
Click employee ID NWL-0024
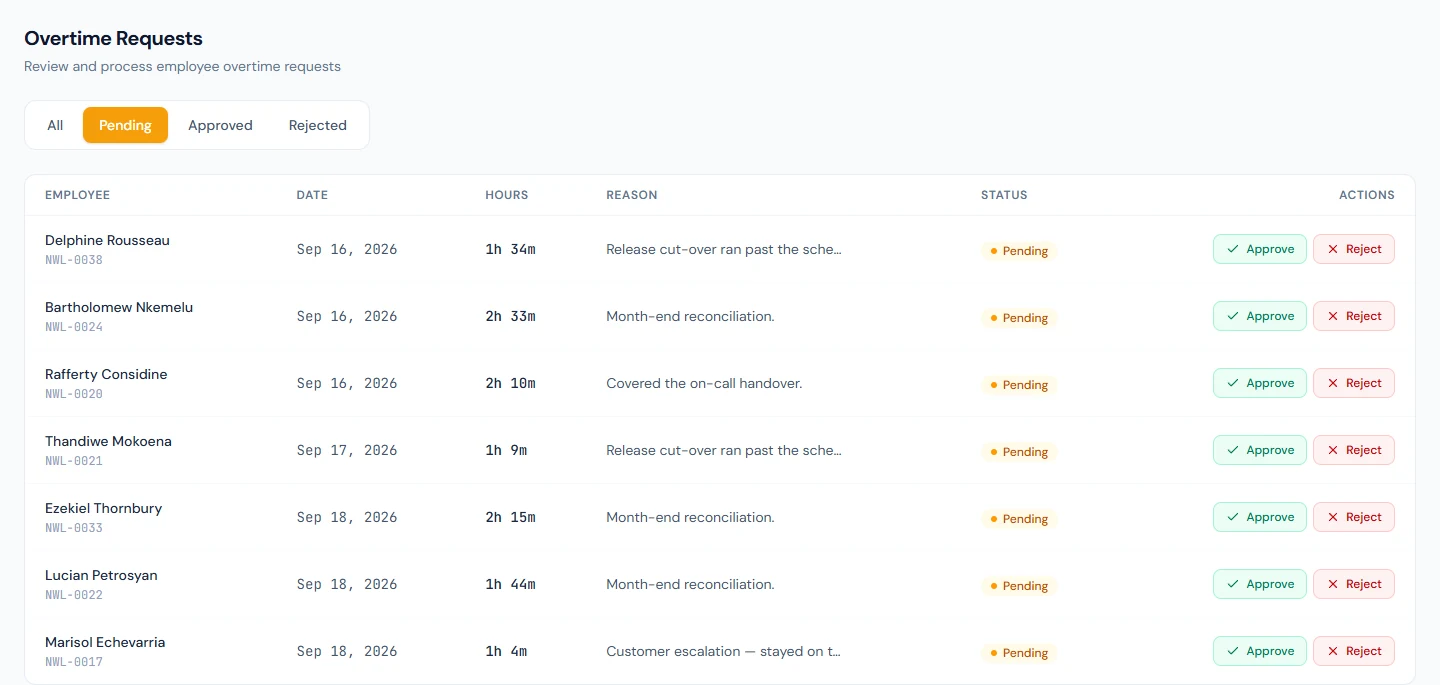point(74,327)
